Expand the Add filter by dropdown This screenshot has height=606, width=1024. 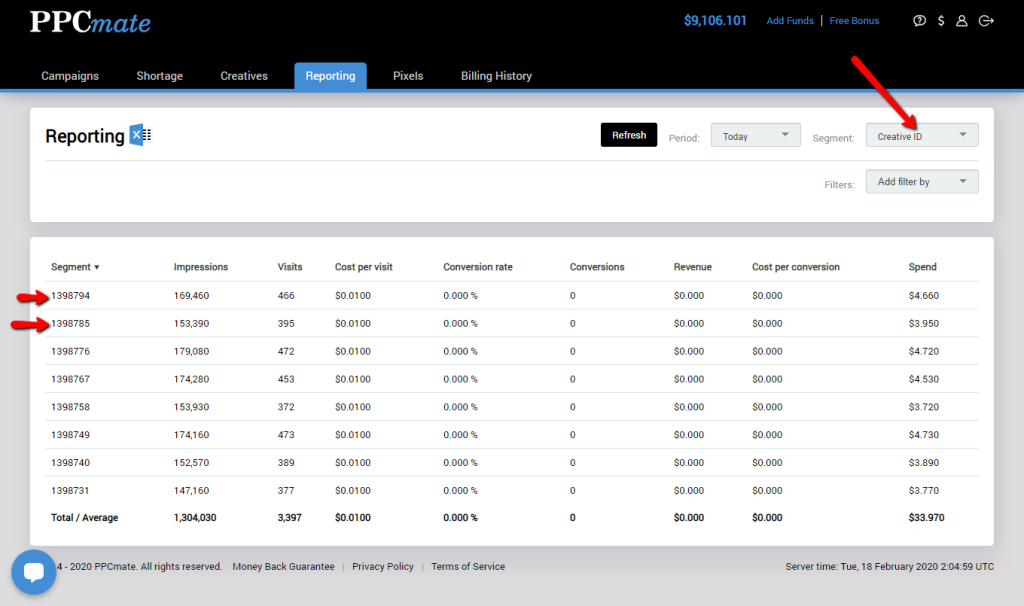tap(921, 182)
